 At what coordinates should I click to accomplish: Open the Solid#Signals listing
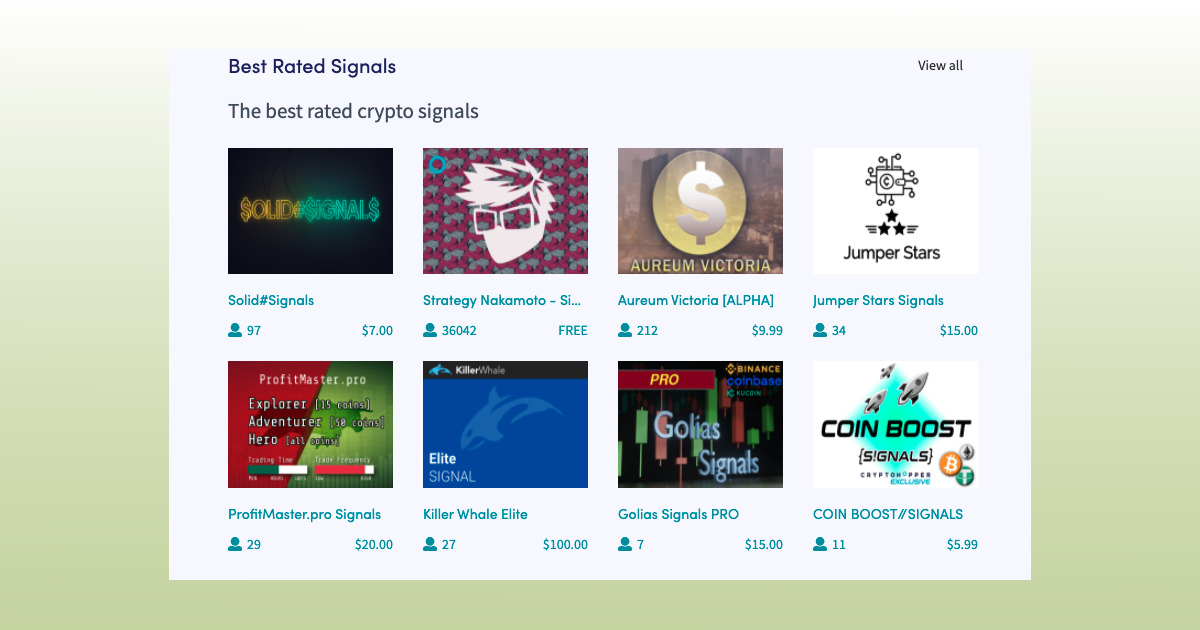tap(270, 300)
